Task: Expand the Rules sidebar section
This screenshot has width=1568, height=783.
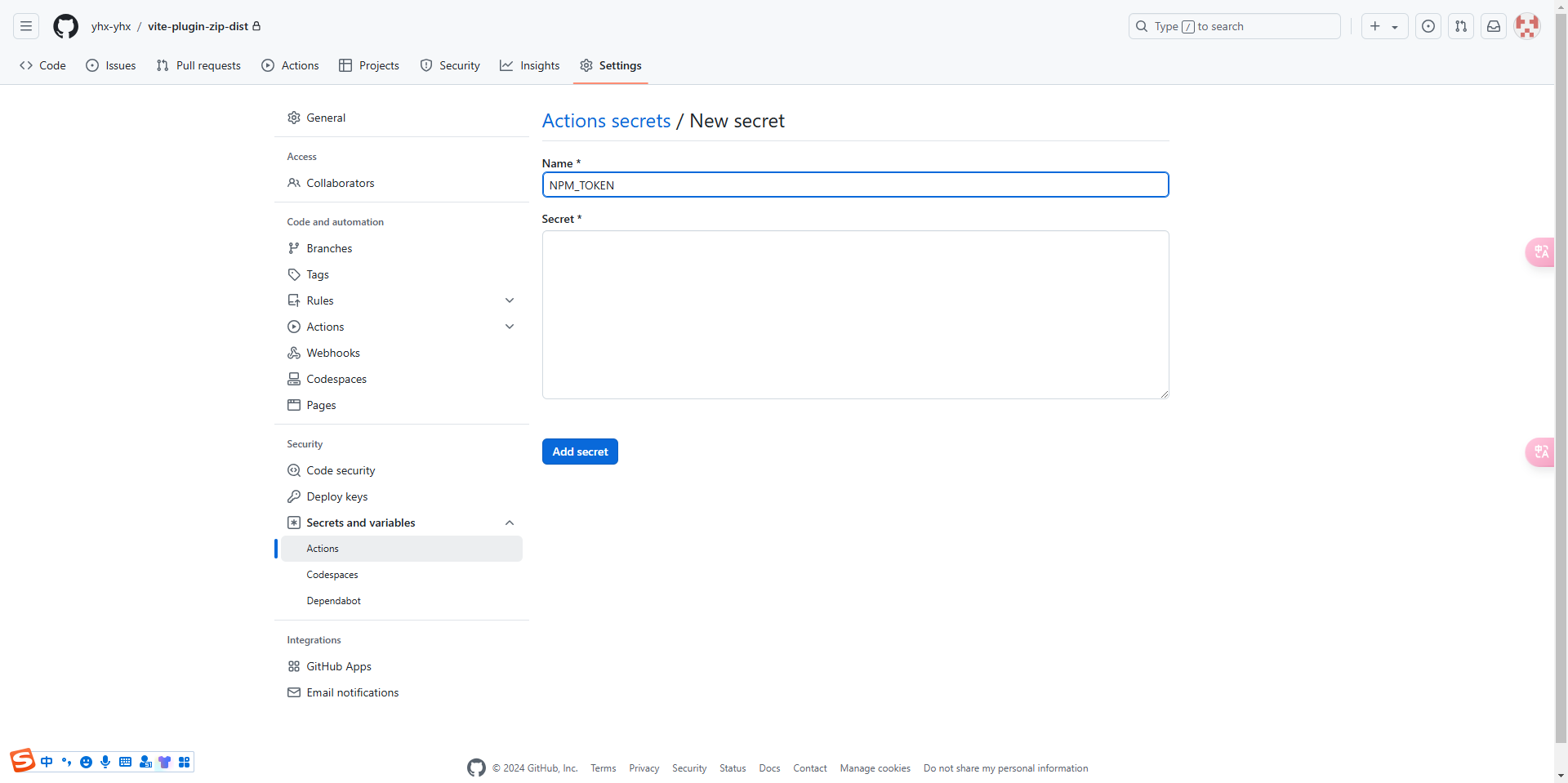Action: pos(510,300)
